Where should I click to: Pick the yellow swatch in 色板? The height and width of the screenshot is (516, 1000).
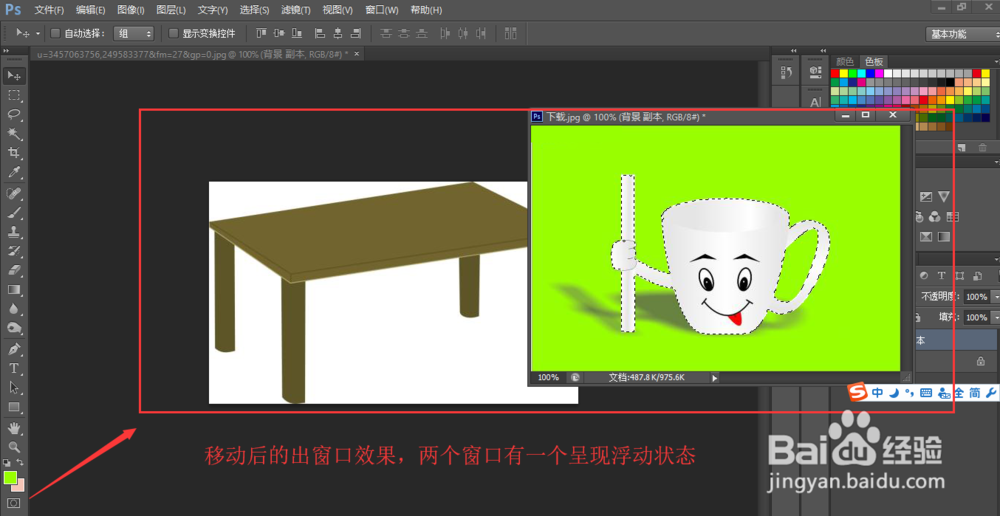coord(844,73)
